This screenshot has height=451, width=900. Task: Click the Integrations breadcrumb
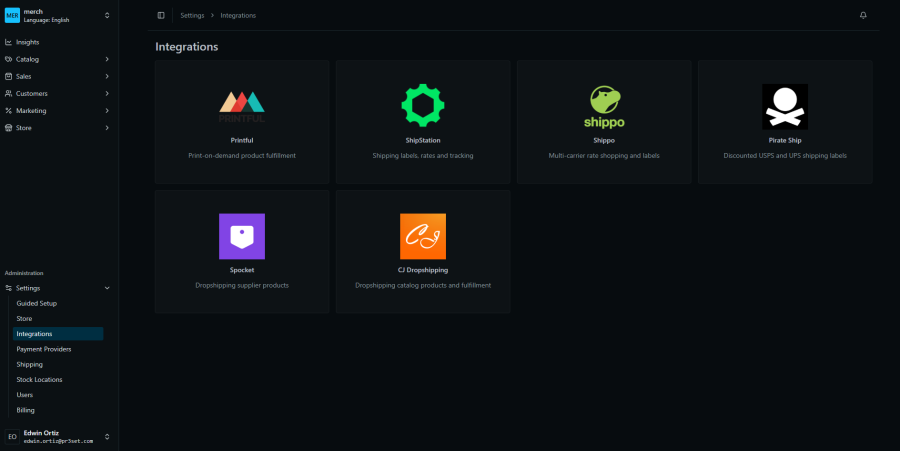tap(238, 15)
